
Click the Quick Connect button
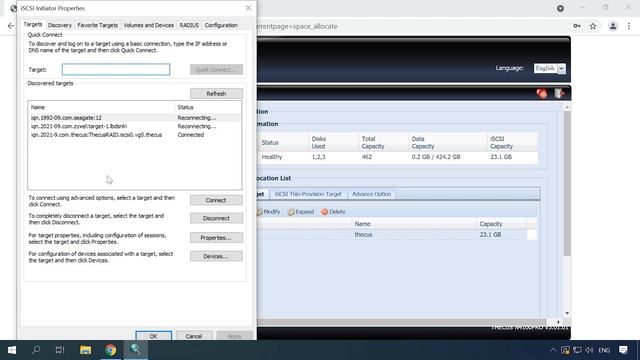[x=216, y=69]
